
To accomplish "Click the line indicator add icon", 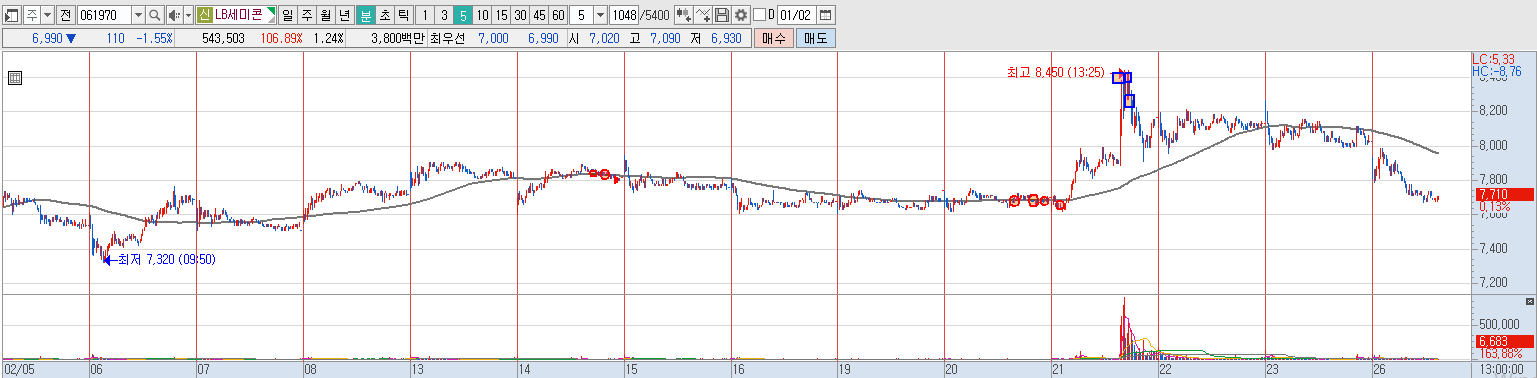I will coord(703,15).
